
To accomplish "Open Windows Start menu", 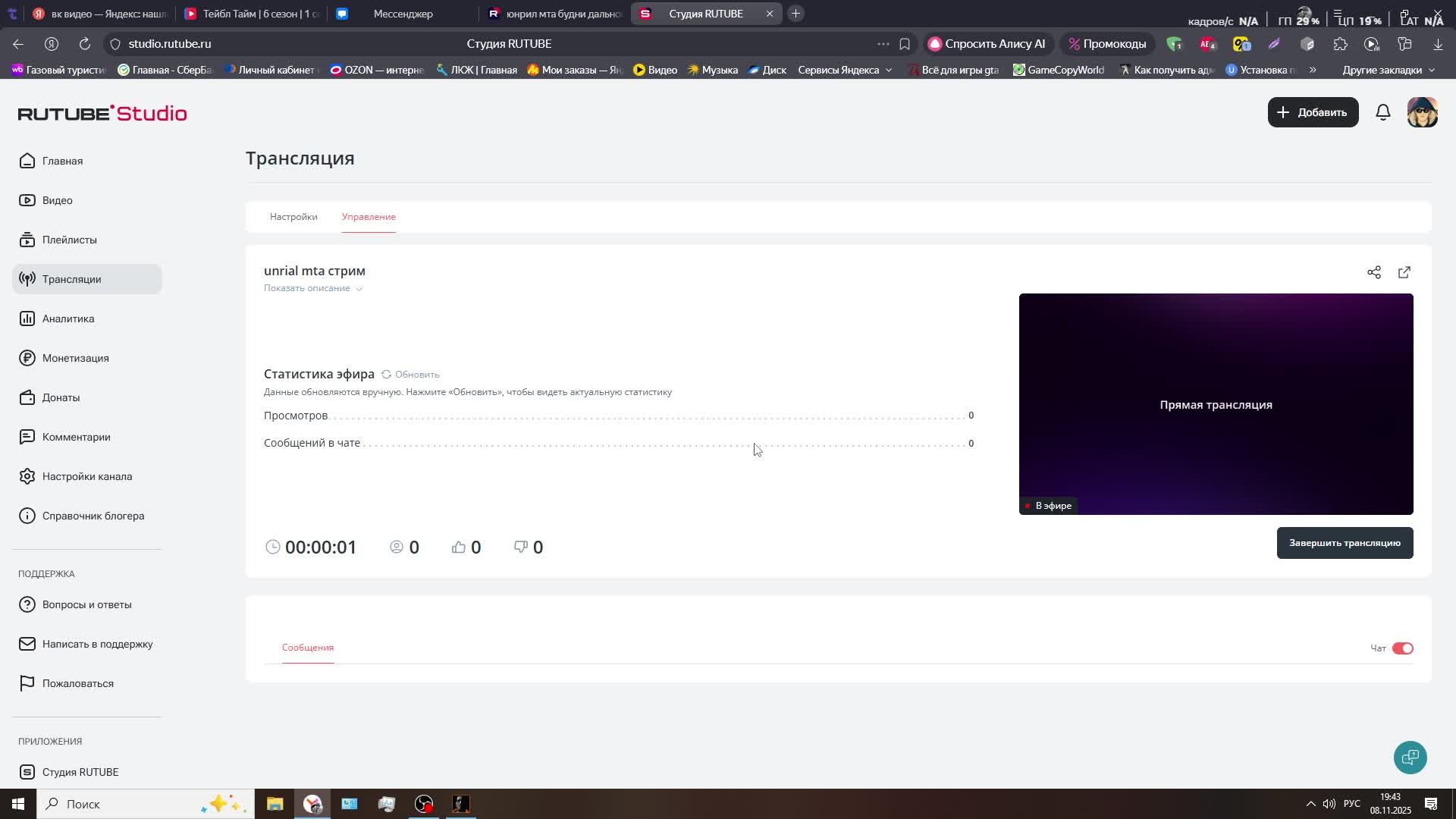I will pyautogui.click(x=18, y=804).
